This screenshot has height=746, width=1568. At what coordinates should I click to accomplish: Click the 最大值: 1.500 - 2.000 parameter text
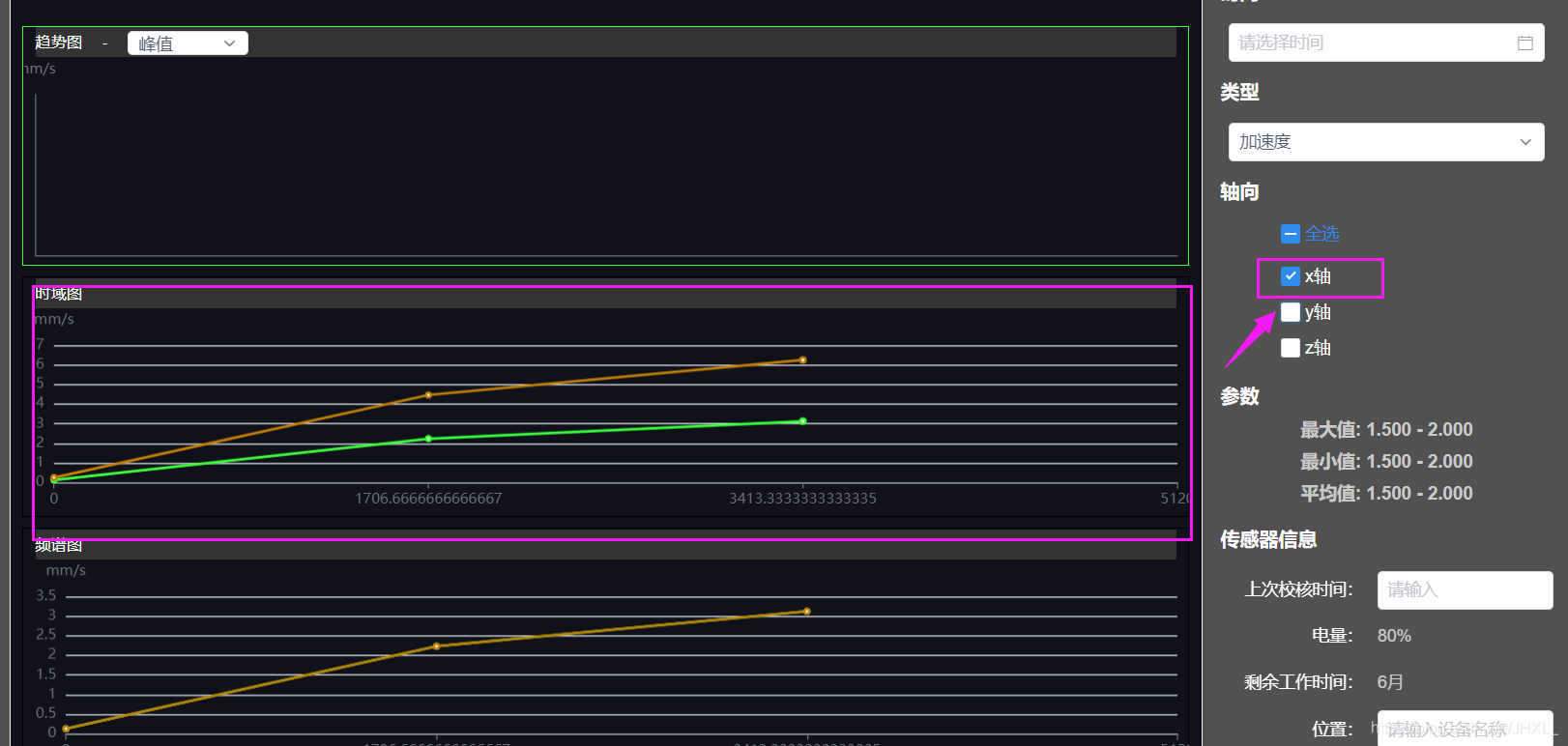point(1386,430)
